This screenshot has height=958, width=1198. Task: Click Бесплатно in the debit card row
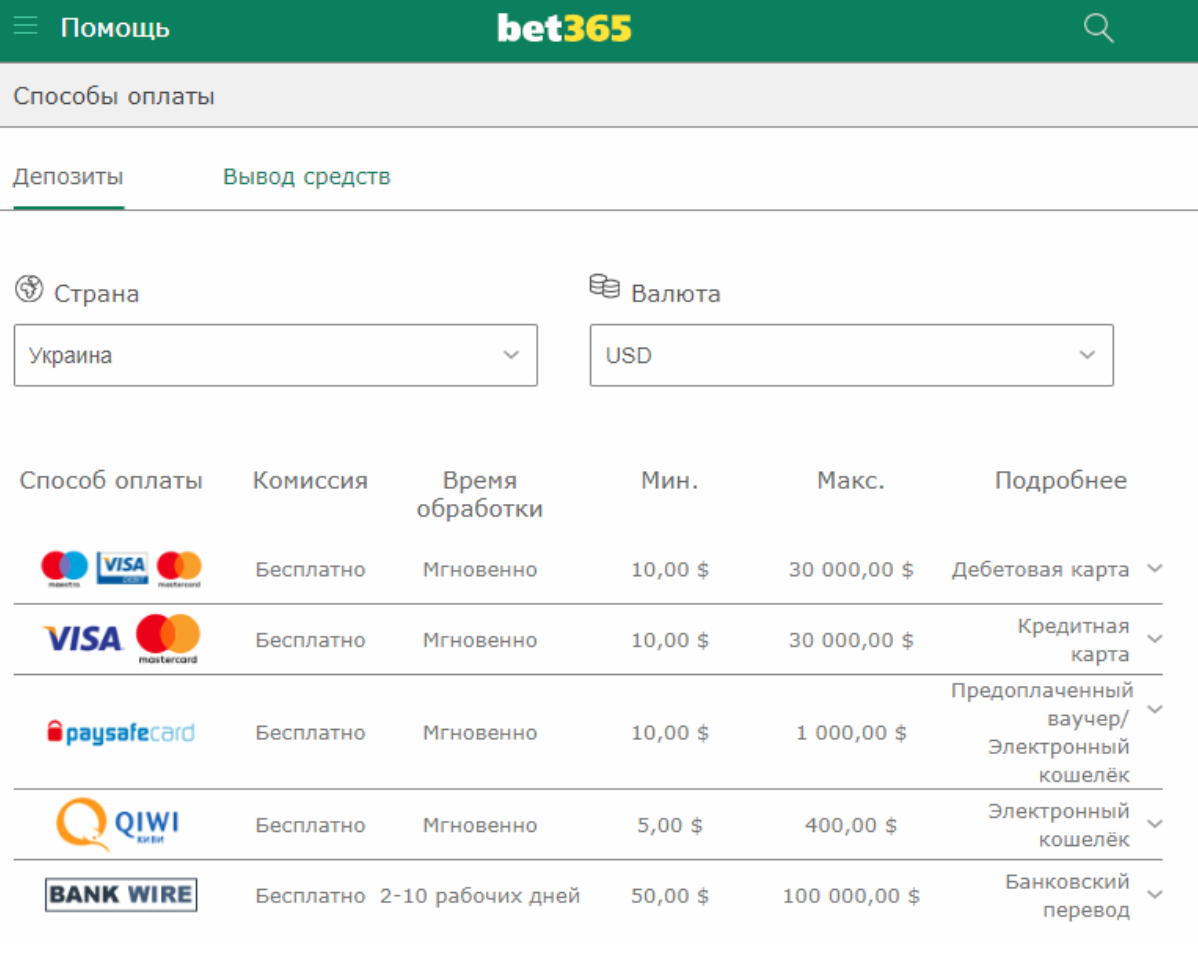tap(310, 570)
